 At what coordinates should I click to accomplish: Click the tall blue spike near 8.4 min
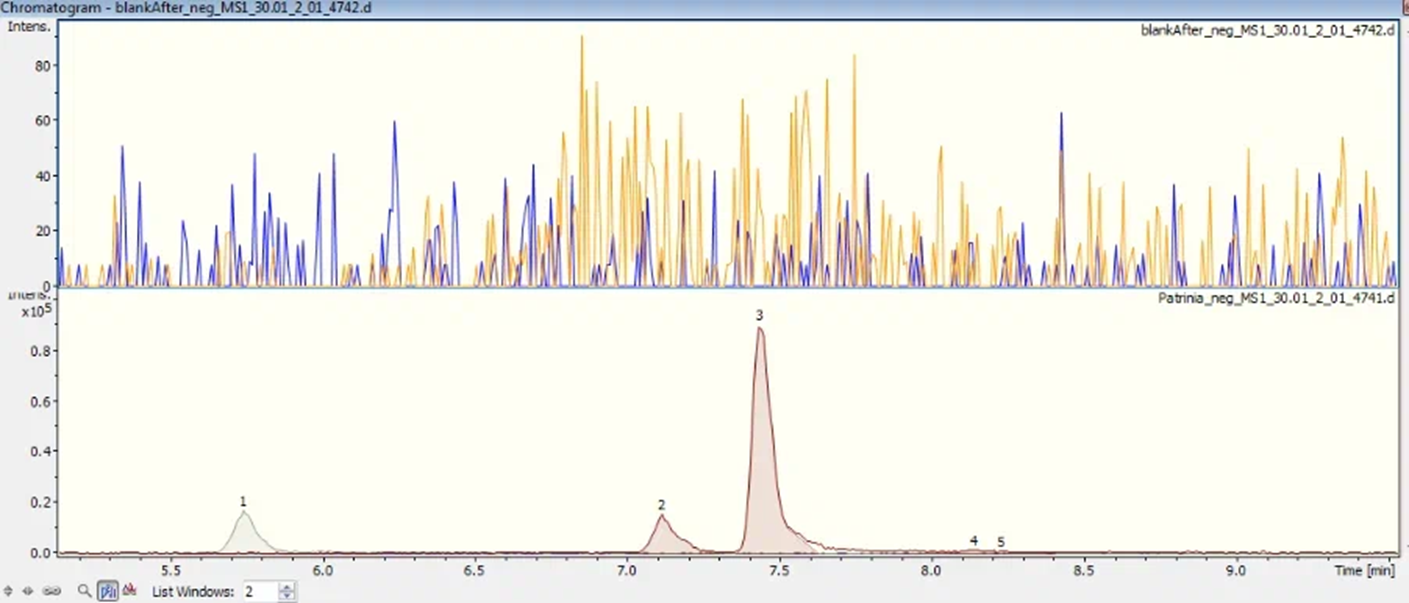[x=1061, y=116]
